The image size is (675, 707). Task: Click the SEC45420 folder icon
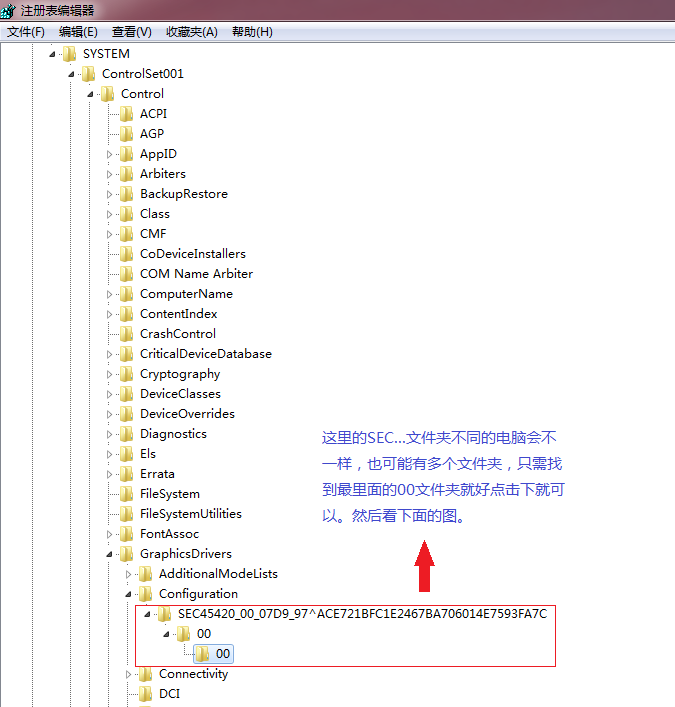(x=165, y=614)
